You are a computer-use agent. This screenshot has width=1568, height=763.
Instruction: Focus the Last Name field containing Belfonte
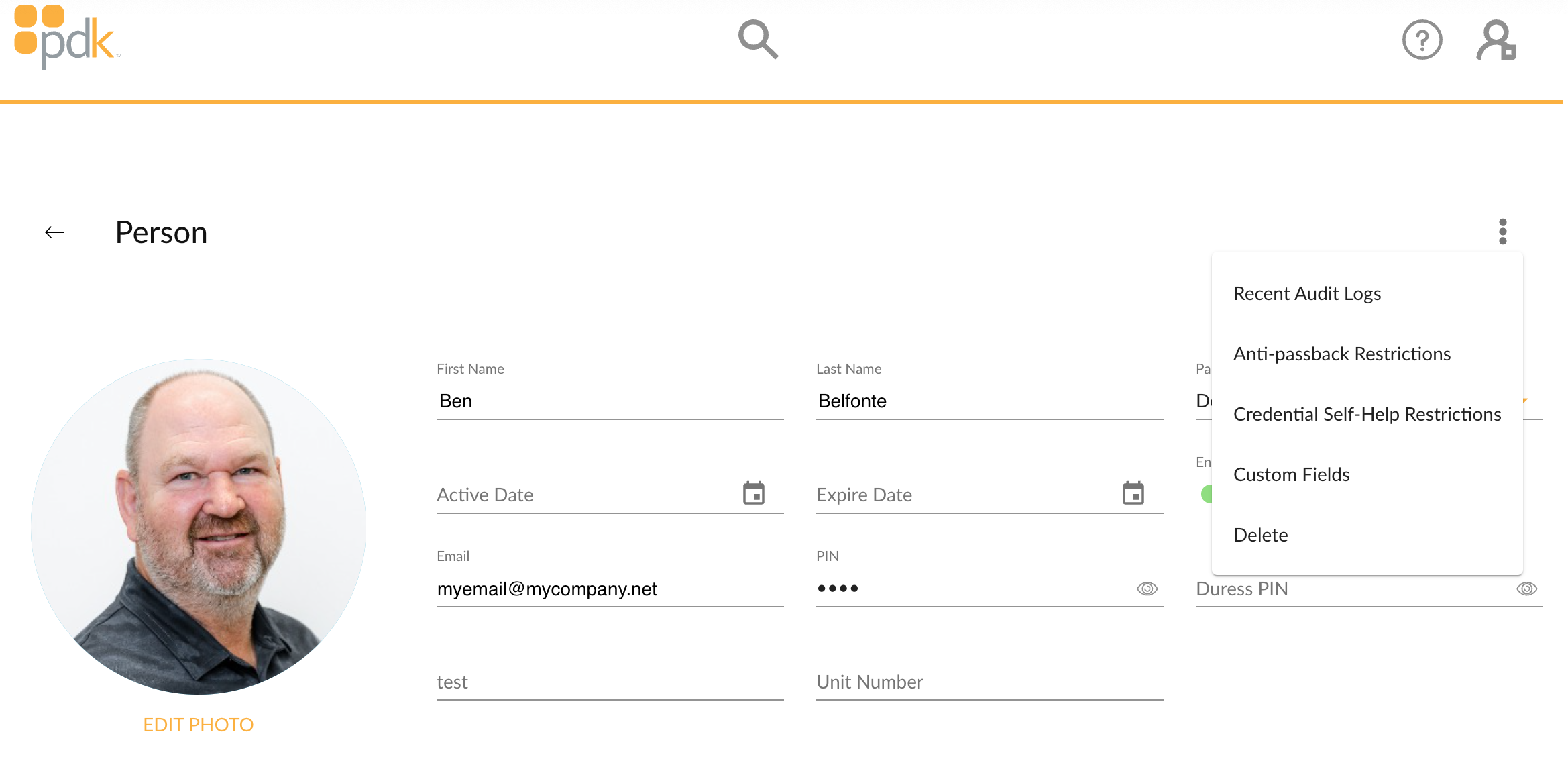coord(989,401)
